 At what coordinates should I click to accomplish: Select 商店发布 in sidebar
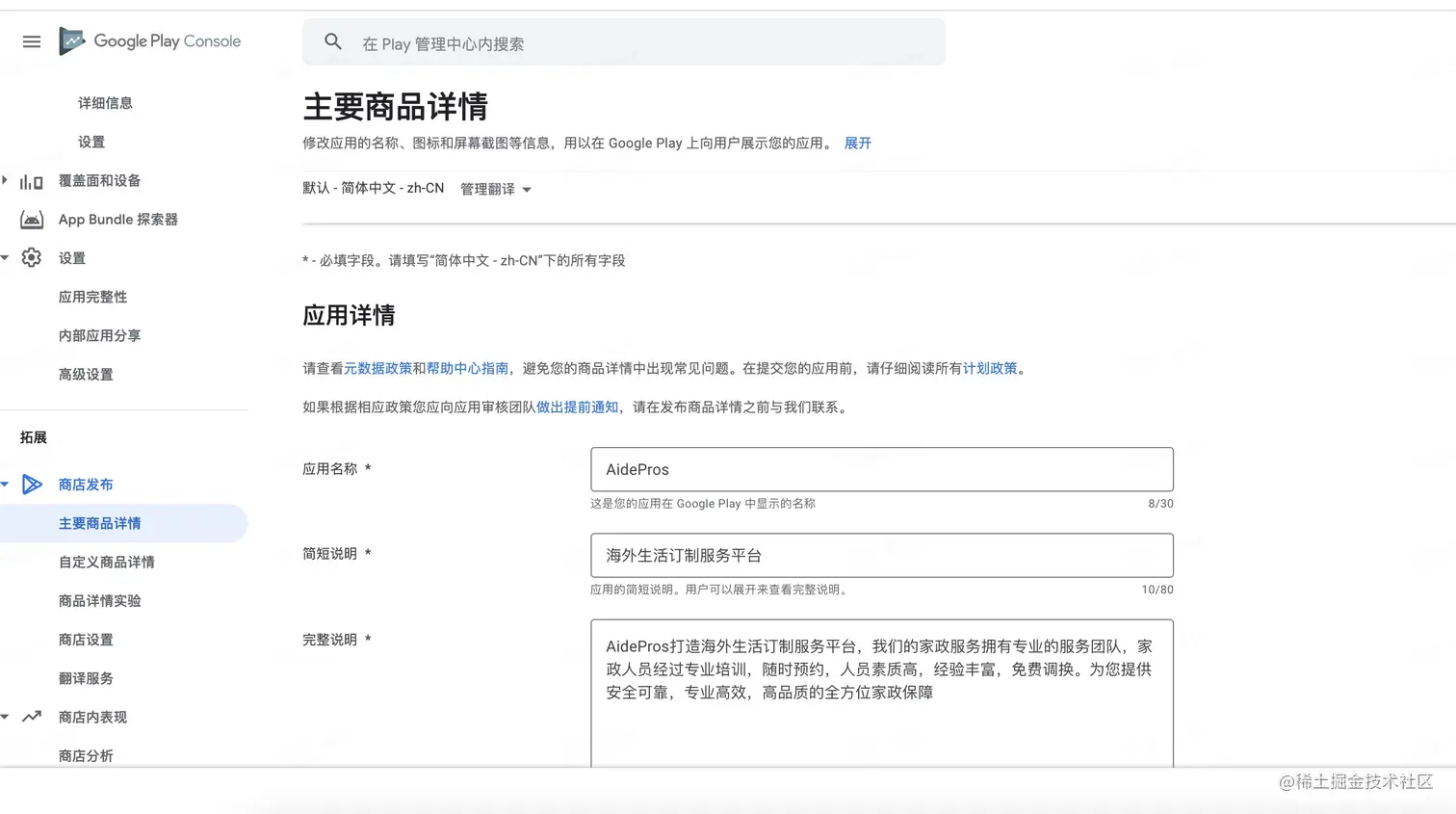(86, 485)
